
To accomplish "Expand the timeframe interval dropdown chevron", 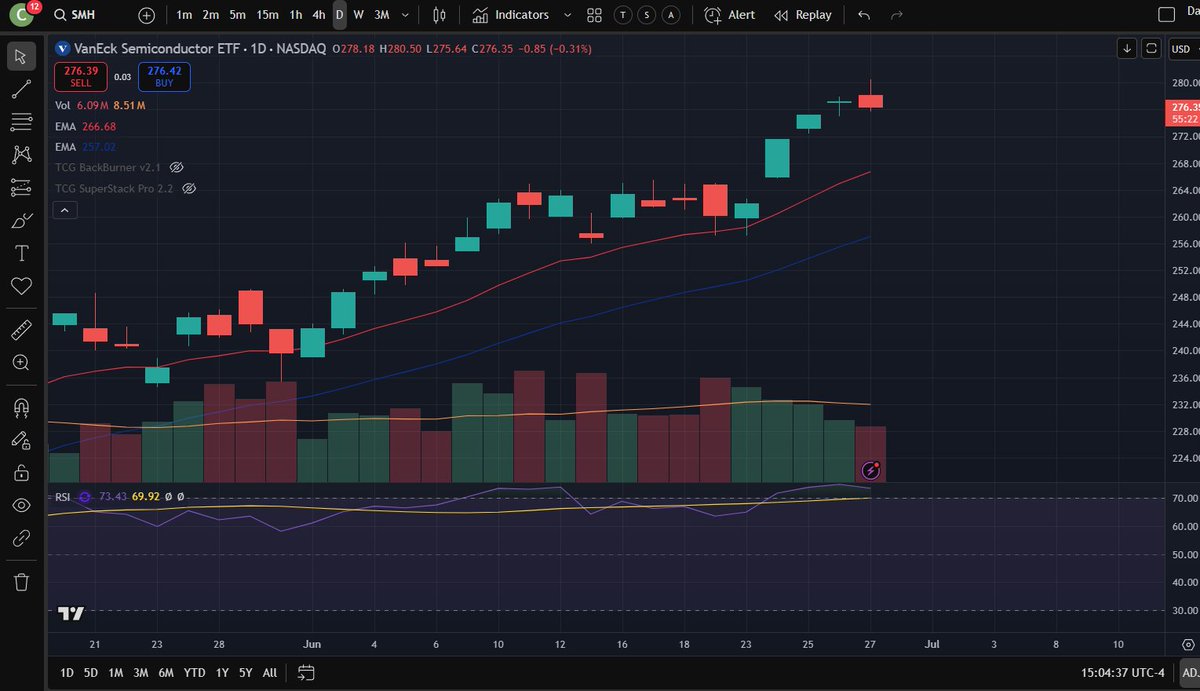I will click(x=404, y=15).
